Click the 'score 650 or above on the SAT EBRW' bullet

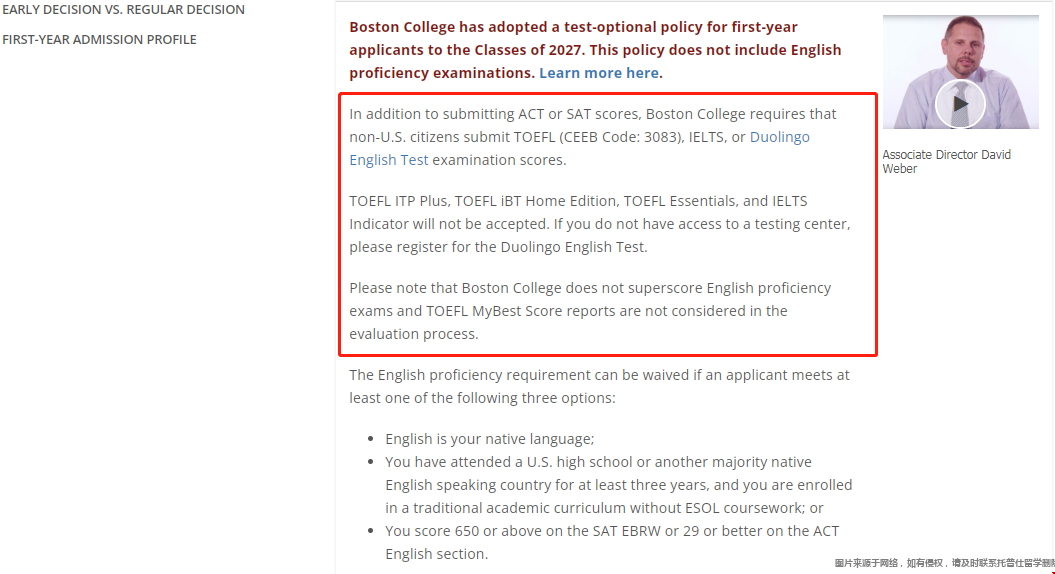click(x=612, y=542)
